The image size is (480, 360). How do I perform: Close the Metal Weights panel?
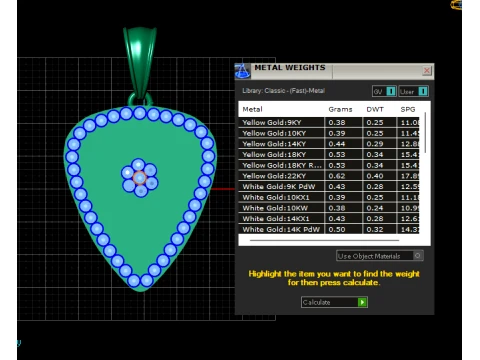(427, 71)
